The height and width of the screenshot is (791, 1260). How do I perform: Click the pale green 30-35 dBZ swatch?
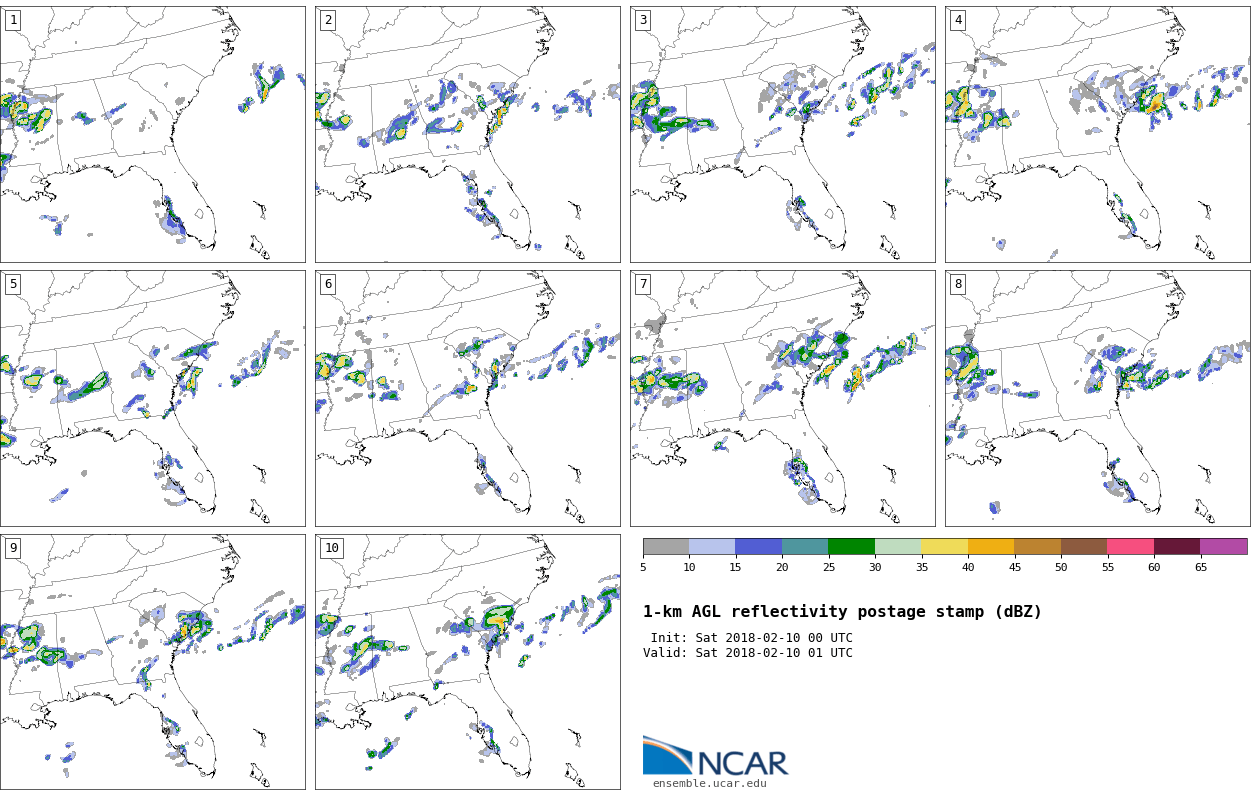click(898, 546)
